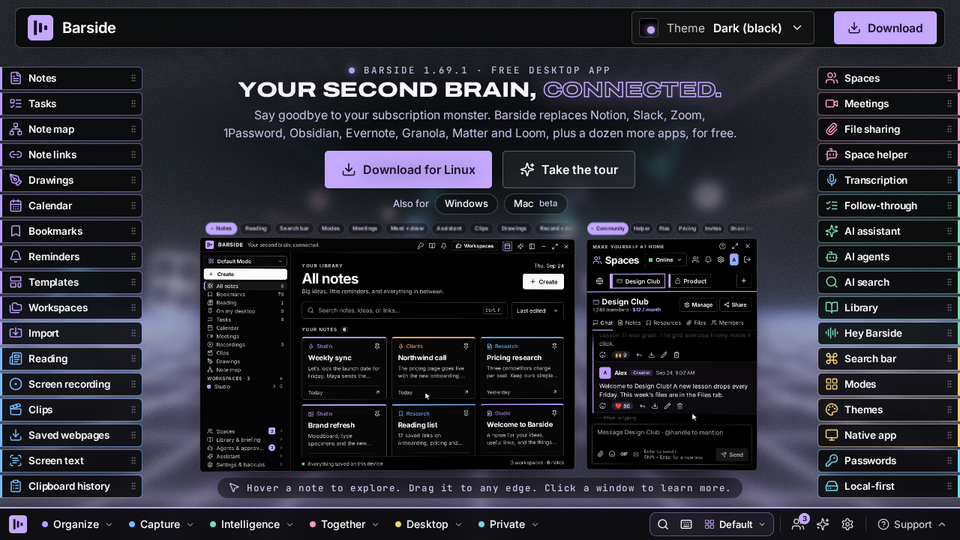
Task: Open Passwords in the right sidebar
Action: click(x=888, y=461)
